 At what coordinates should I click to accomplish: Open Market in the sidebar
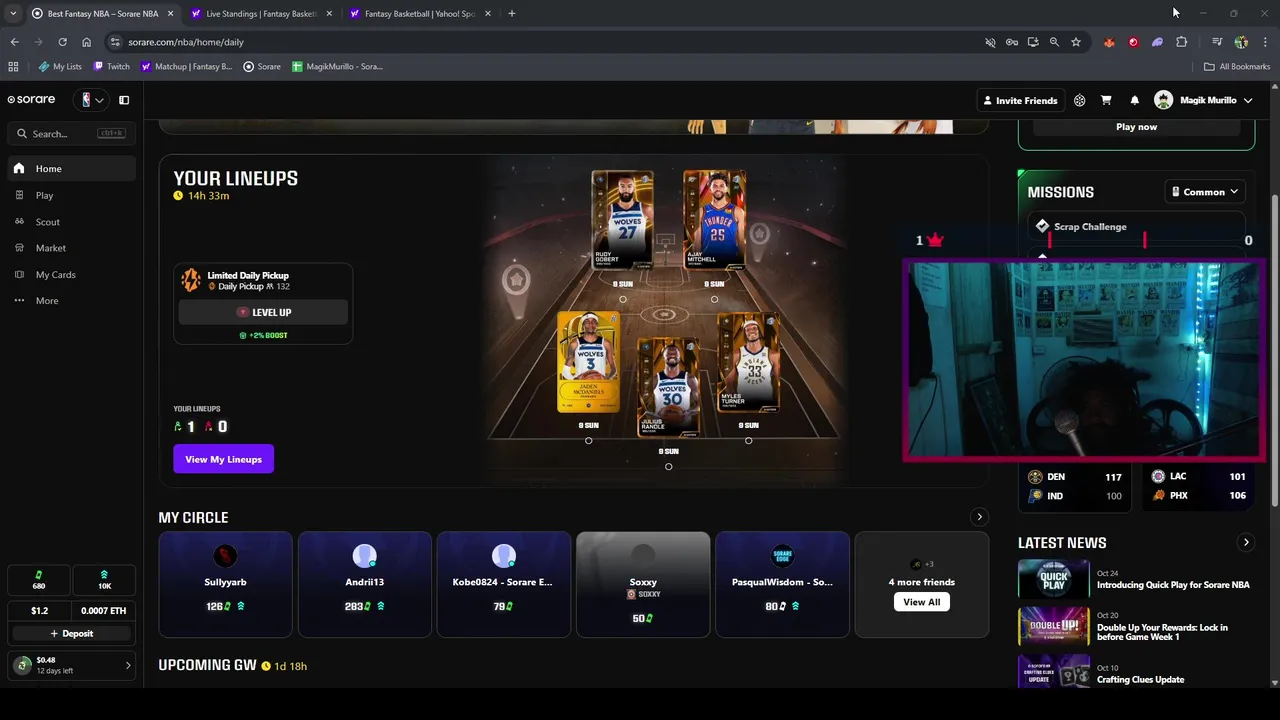tap(70, 248)
